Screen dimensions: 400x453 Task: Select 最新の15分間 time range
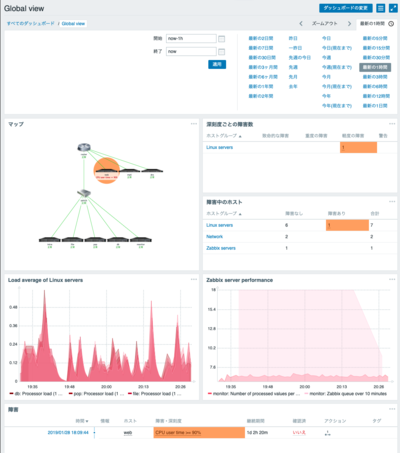pos(376,48)
